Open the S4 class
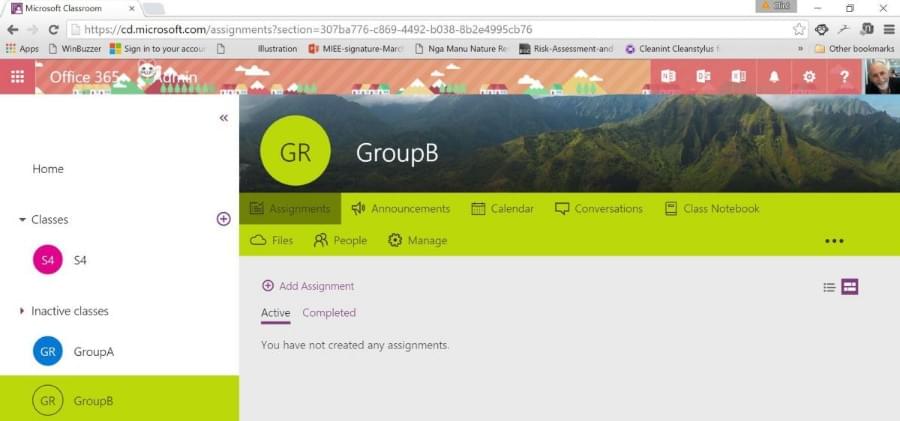 80,260
